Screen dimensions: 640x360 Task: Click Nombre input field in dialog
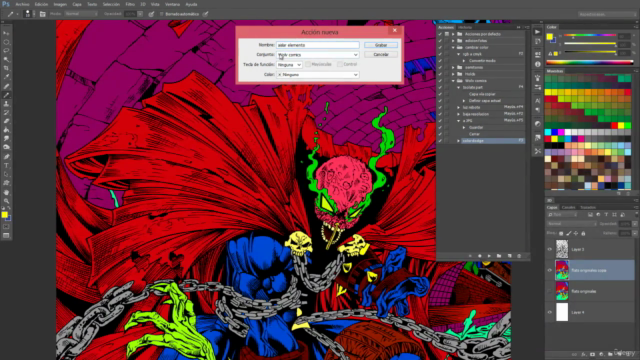[318, 45]
